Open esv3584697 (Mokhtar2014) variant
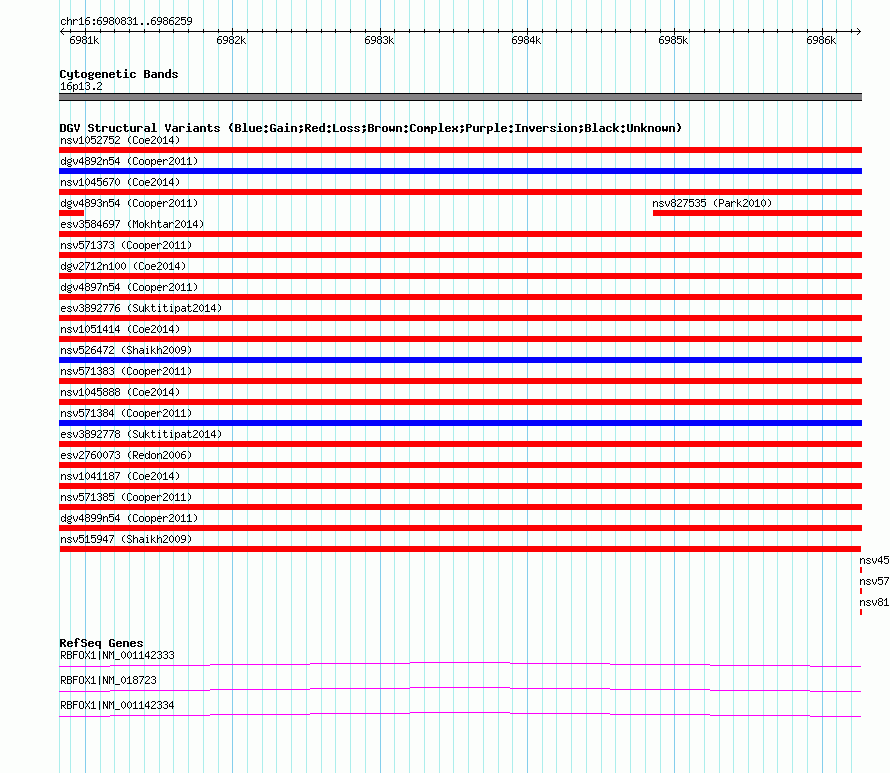 132,224
